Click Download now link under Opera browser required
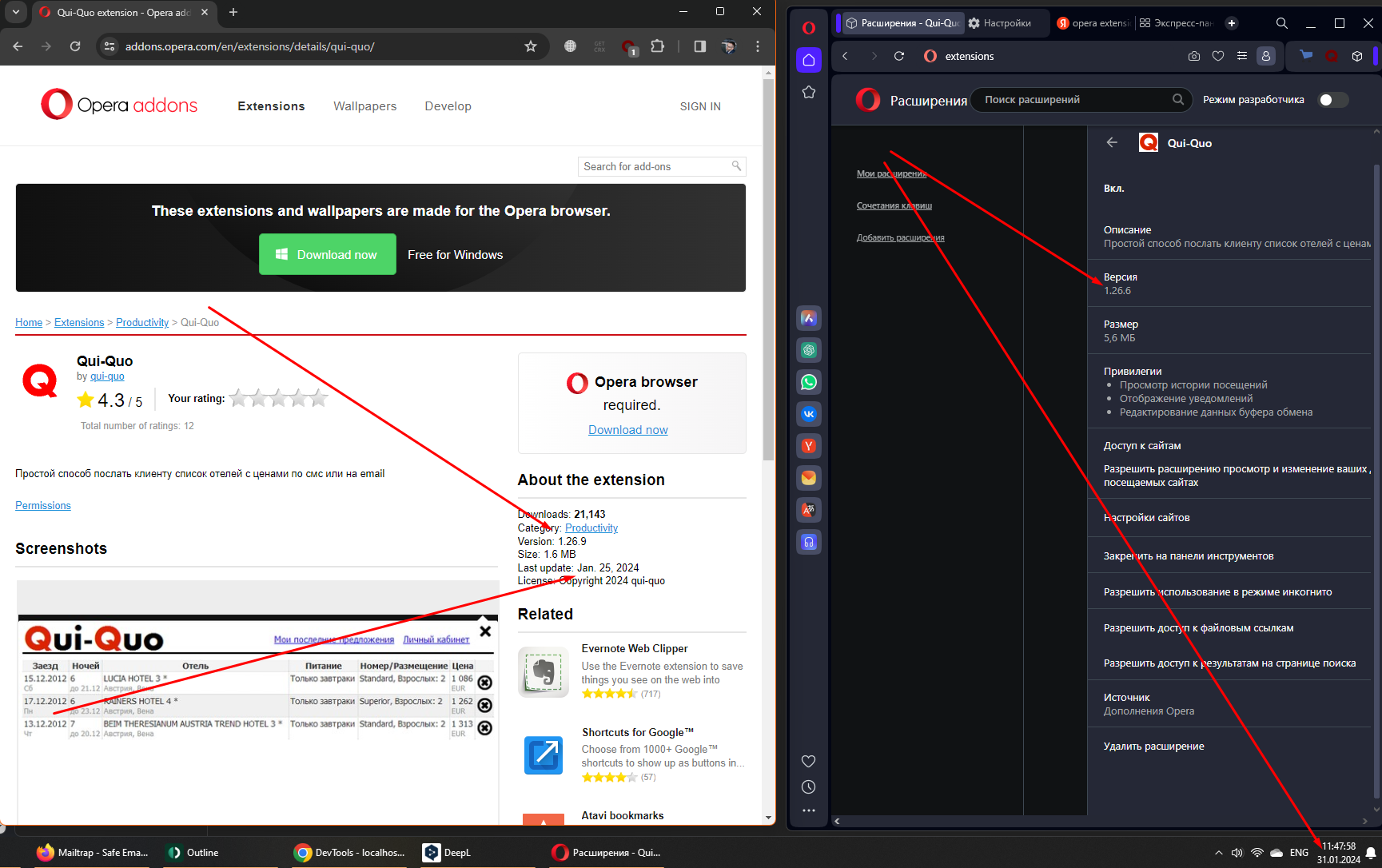Viewport: 1382px width, 868px height. [628, 430]
